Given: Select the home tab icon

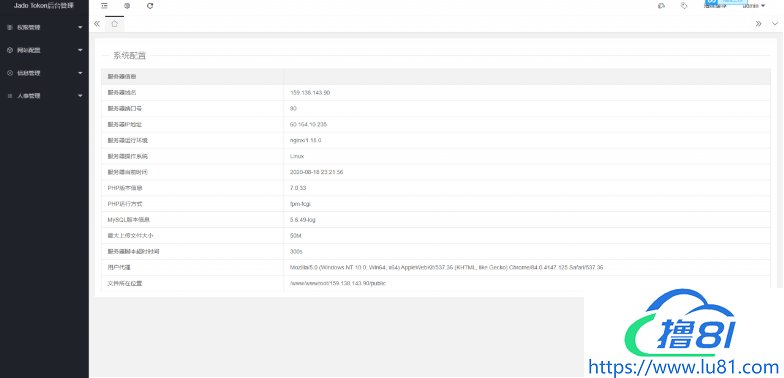Looking at the screenshot, I should (114, 24).
